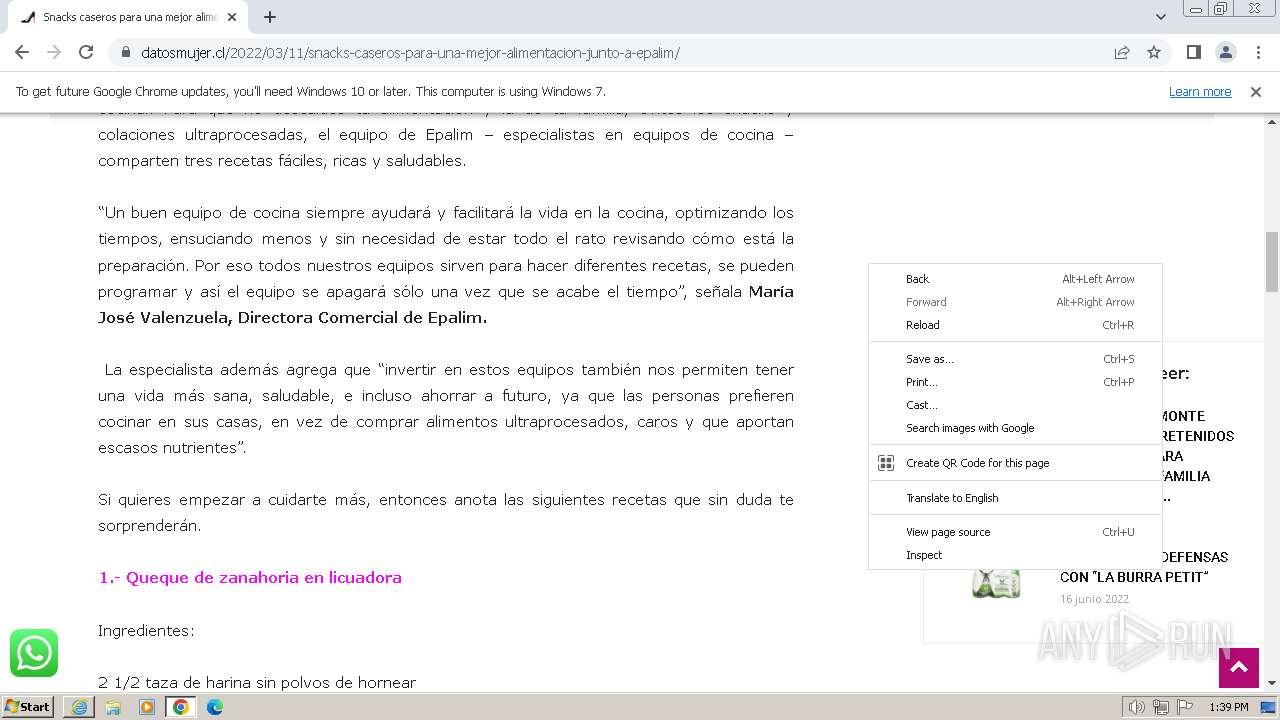Viewport: 1280px width, 720px height.
Task: Open the side panel icon
Action: point(1193,52)
